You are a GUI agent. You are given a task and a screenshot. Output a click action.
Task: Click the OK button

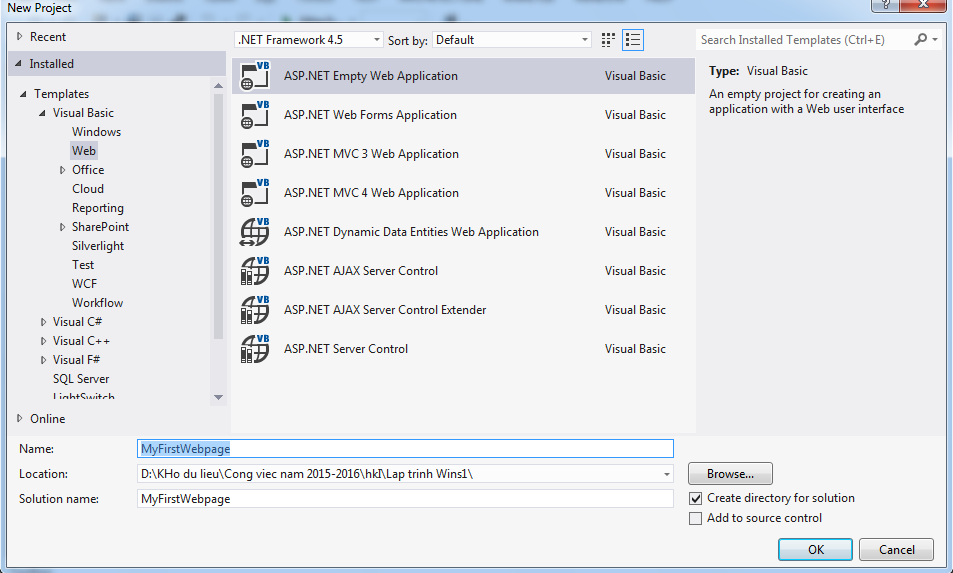click(x=815, y=549)
